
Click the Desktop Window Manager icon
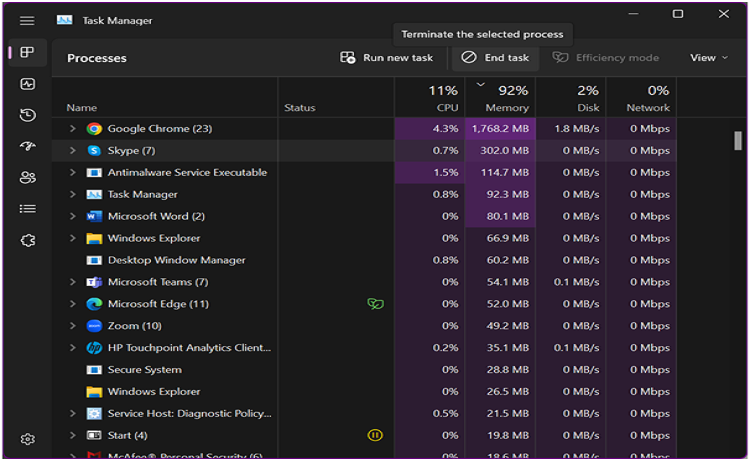coord(94,260)
